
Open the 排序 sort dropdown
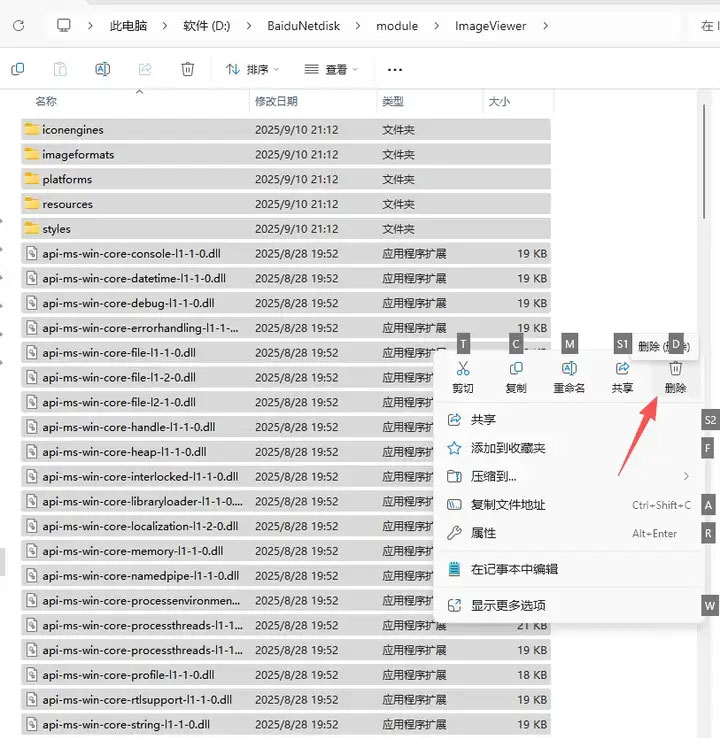(252, 69)
